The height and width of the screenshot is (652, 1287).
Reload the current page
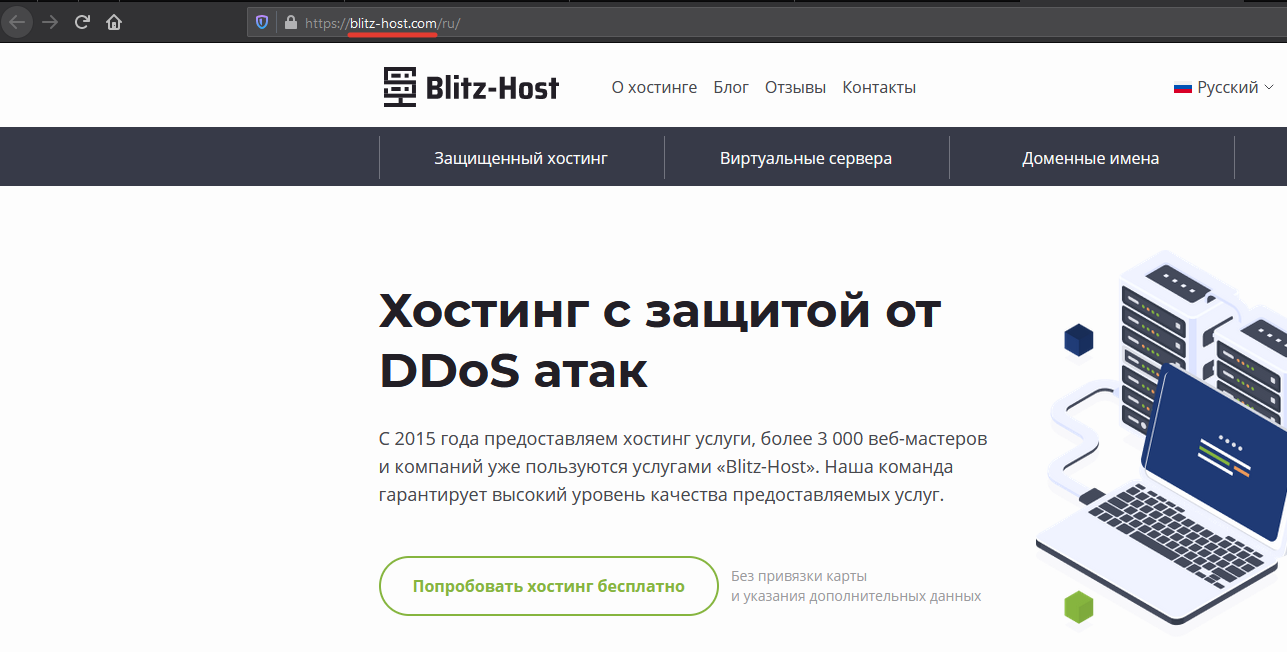(83, 22)
